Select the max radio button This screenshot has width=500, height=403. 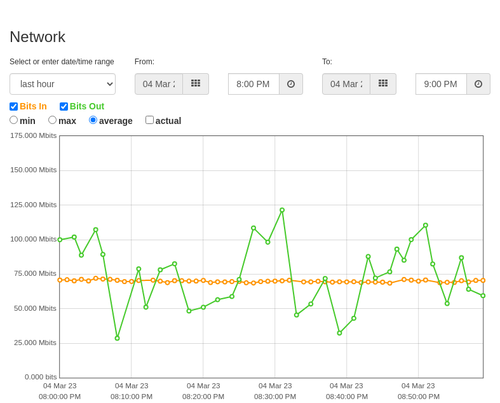pos(52,120)
